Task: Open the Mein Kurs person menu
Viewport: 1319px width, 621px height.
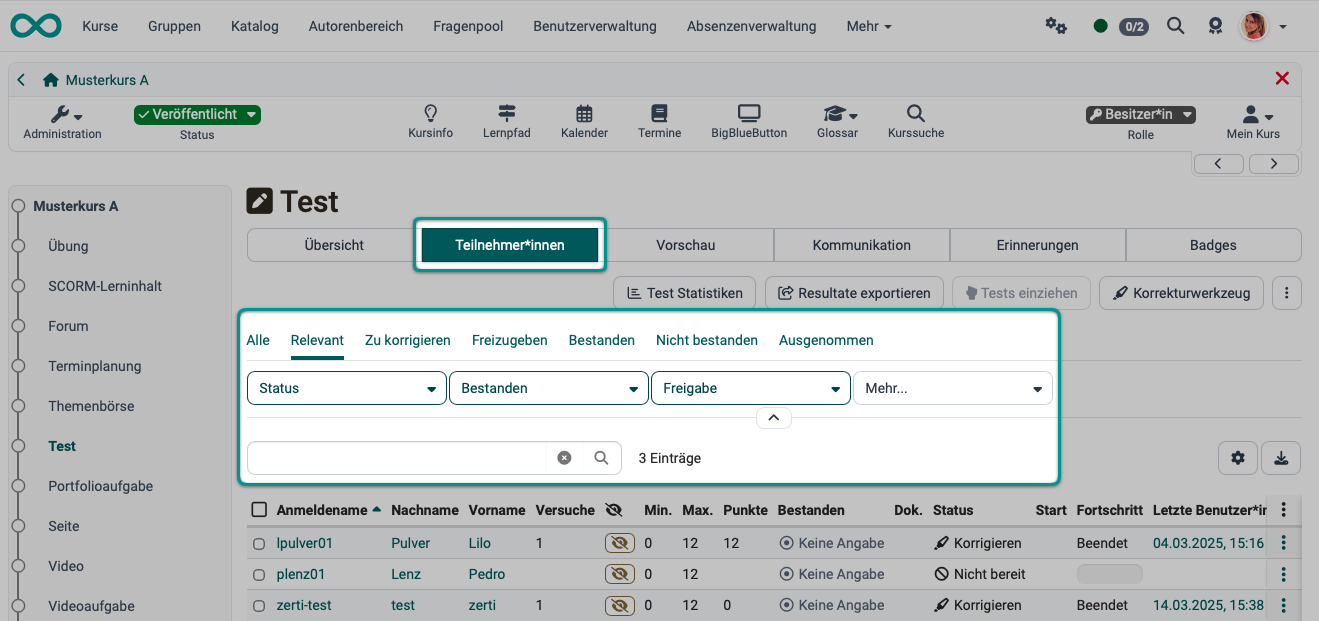Action: (1254, 122)
